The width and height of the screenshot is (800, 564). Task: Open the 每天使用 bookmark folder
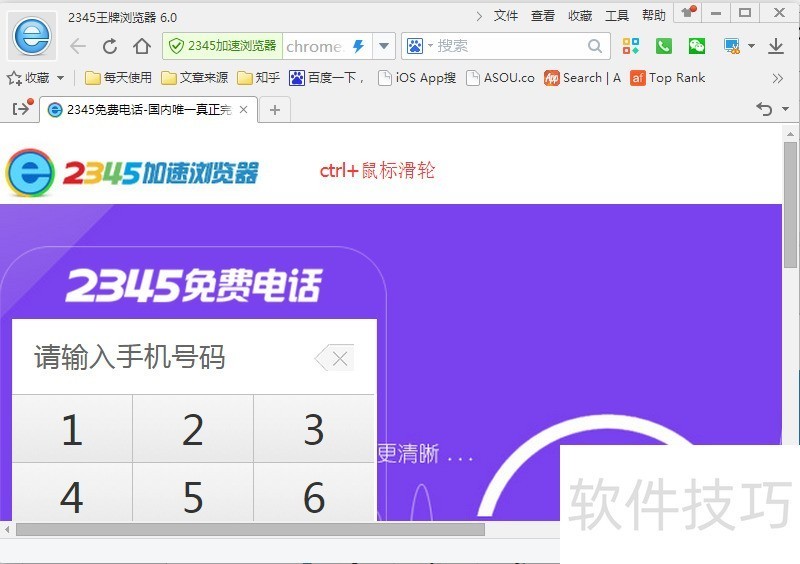118,78
